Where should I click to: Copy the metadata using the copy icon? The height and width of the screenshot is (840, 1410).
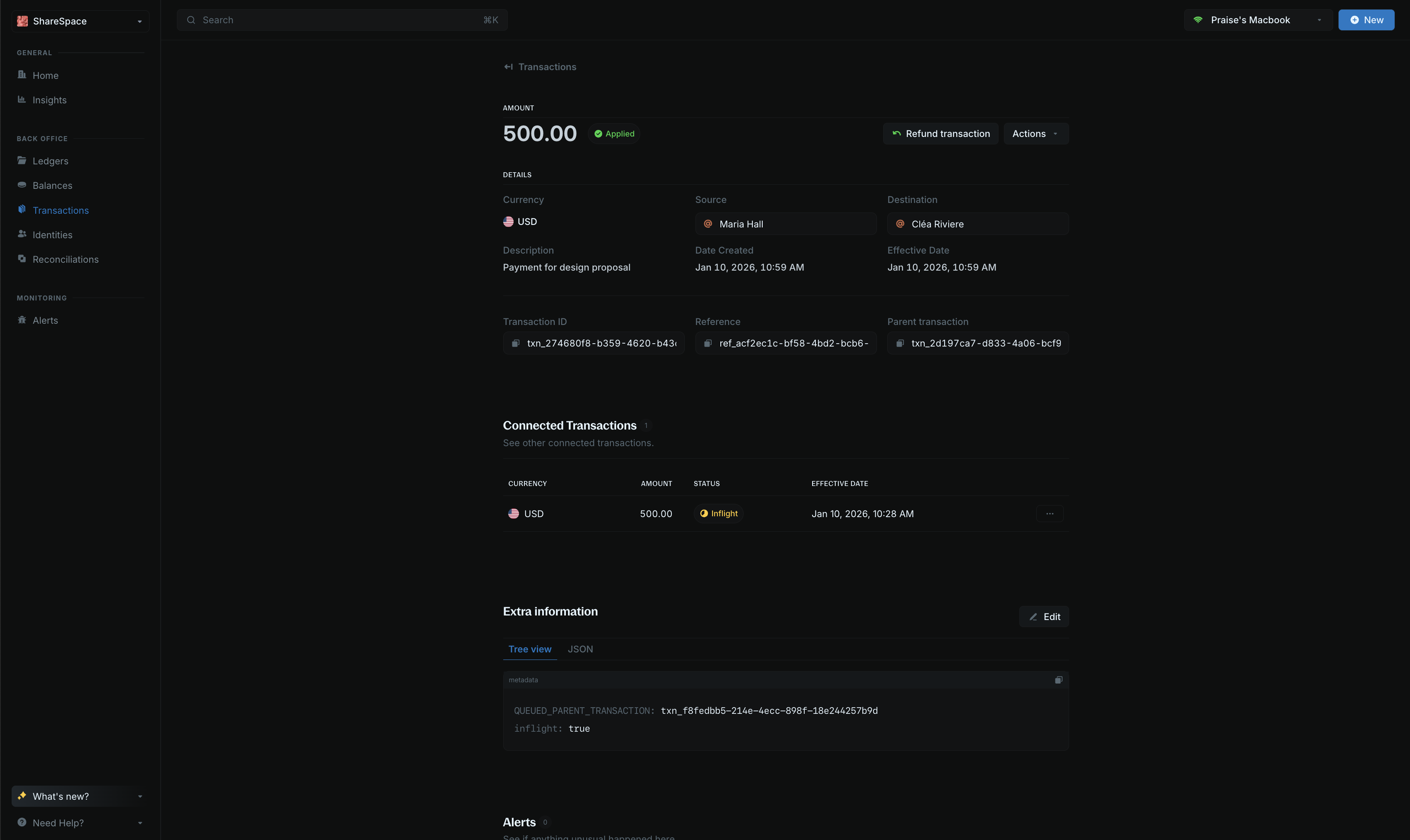pyautogui.click(x=1058, y=680)
